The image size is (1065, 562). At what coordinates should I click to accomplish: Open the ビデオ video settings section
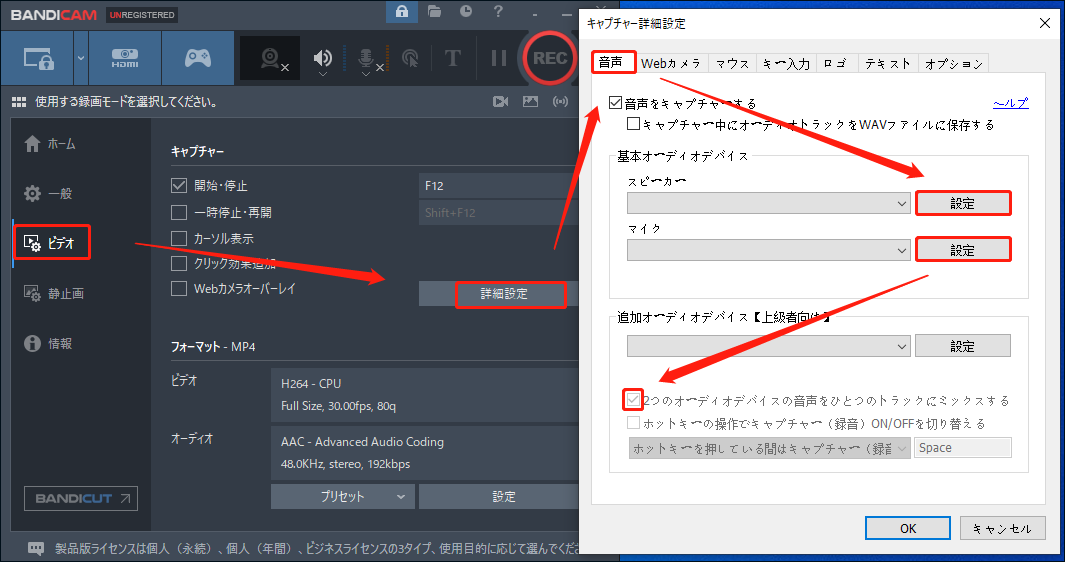coord(52,243)
